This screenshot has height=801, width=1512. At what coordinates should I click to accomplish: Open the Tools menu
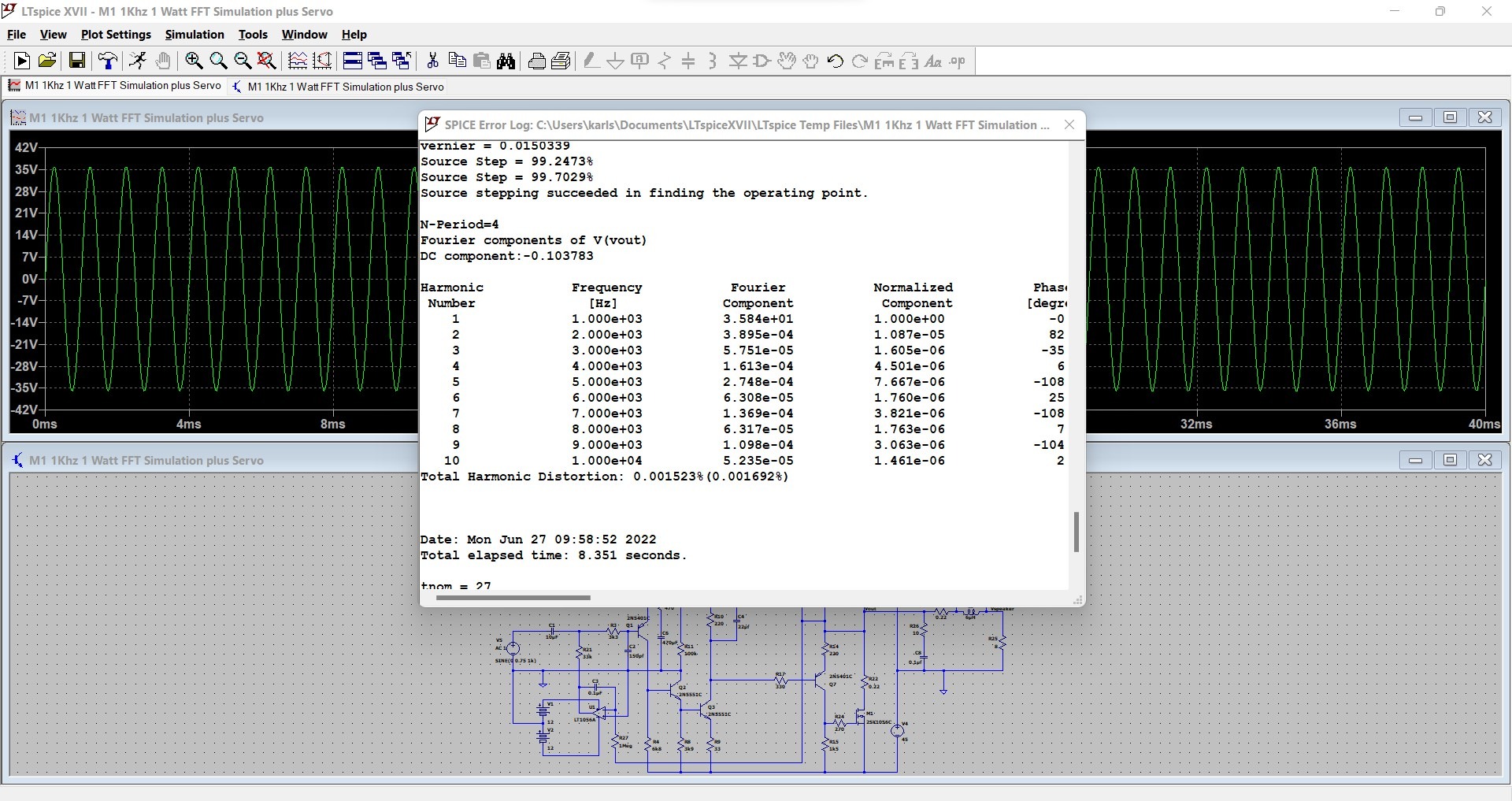tap(253, 35)
